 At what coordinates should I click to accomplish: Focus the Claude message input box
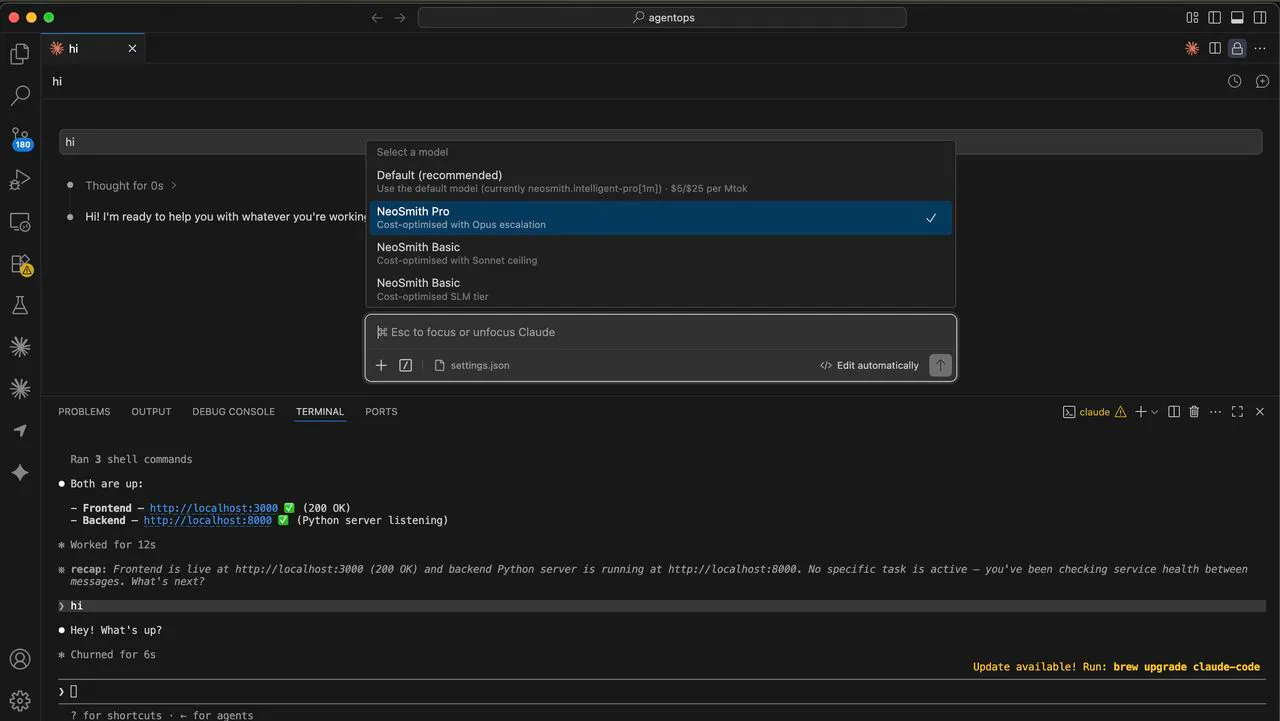click(661, 332)
